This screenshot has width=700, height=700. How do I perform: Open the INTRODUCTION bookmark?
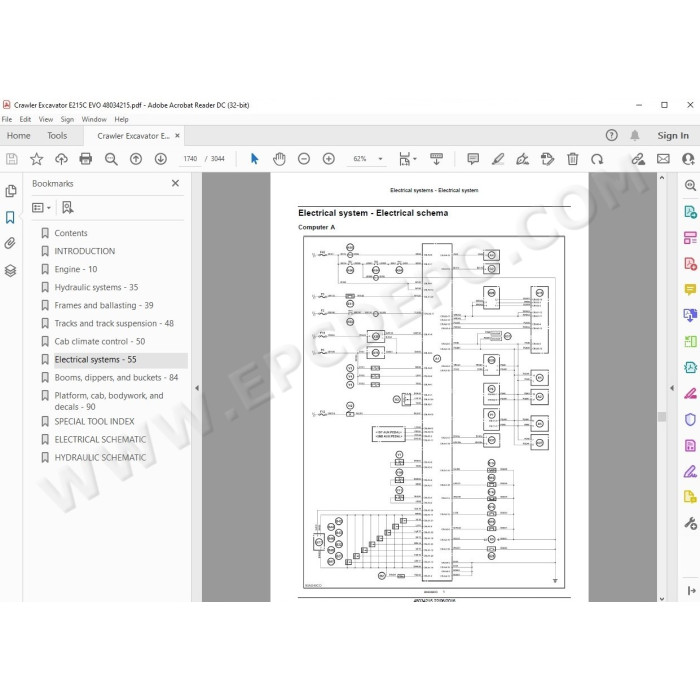coord(84,251)
